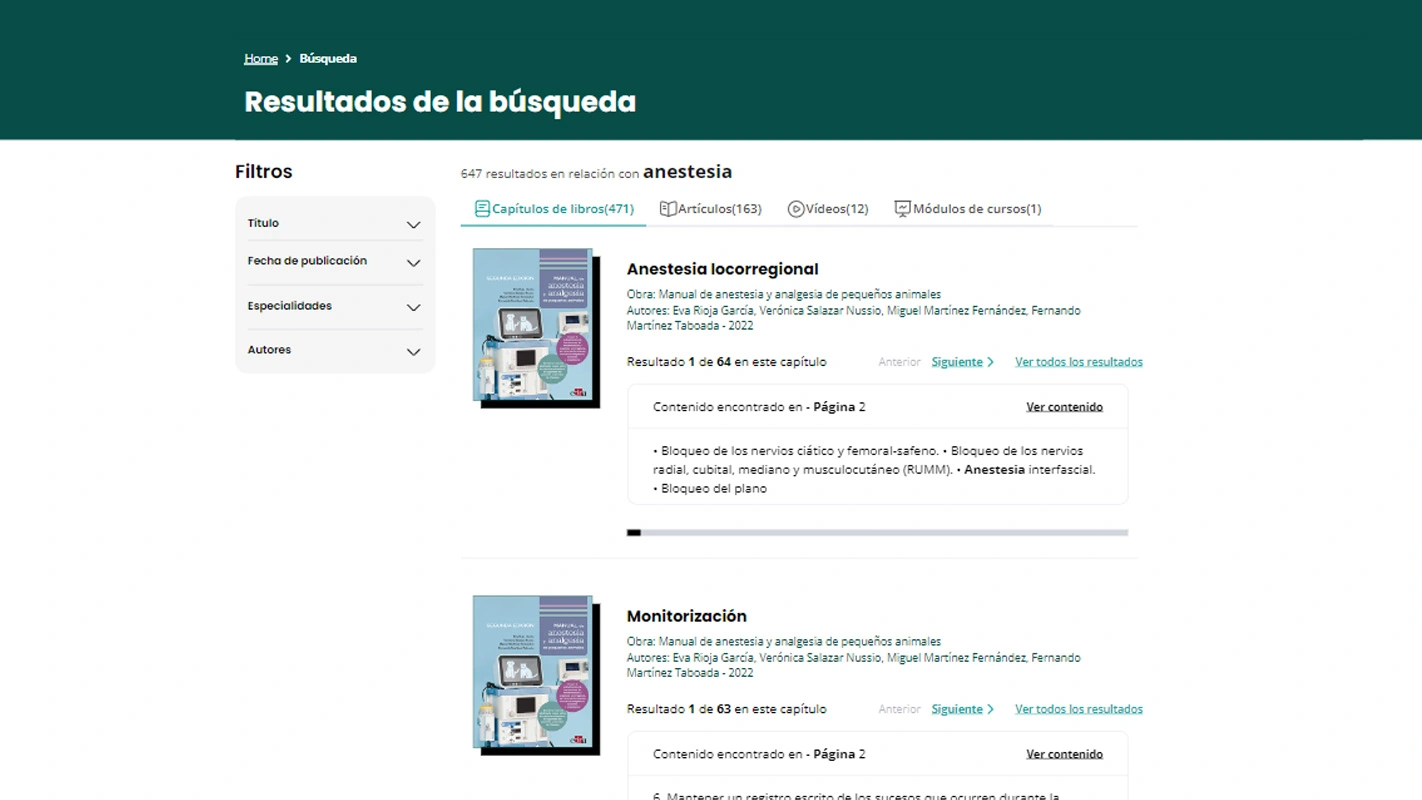Switch to Artículos(163) tab

[719, 209]
